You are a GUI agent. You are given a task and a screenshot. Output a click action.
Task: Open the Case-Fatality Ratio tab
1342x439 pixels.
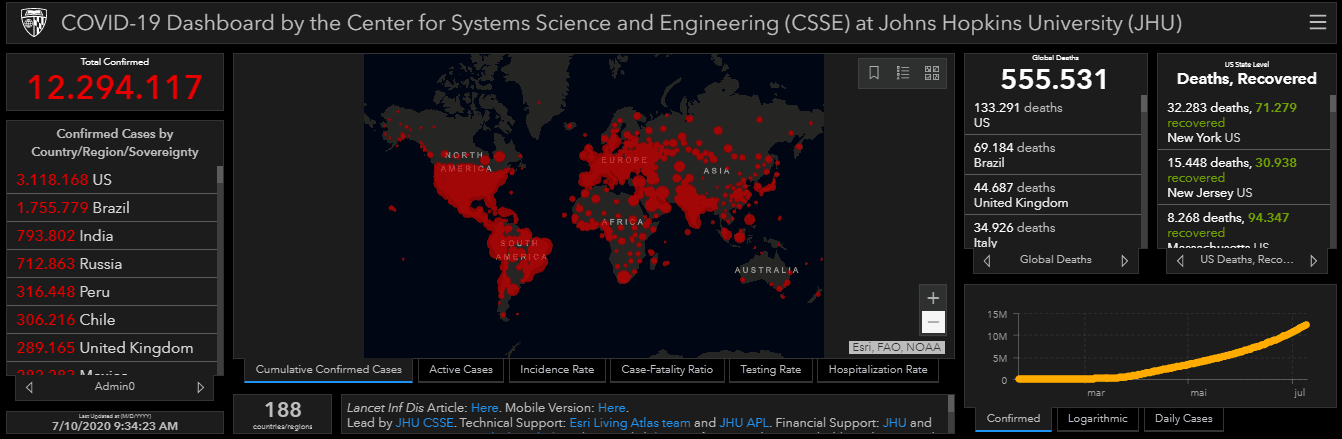[667, 370]
